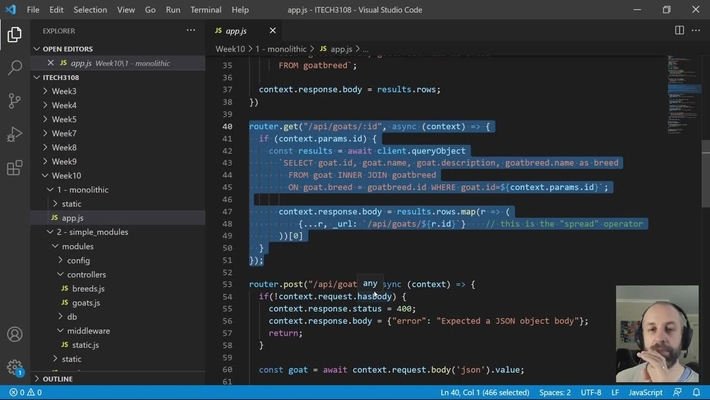This screenshot has height=400, width=710.
Task: Change encoding via UTF-8 status item
Action: (x=591, y=392)
